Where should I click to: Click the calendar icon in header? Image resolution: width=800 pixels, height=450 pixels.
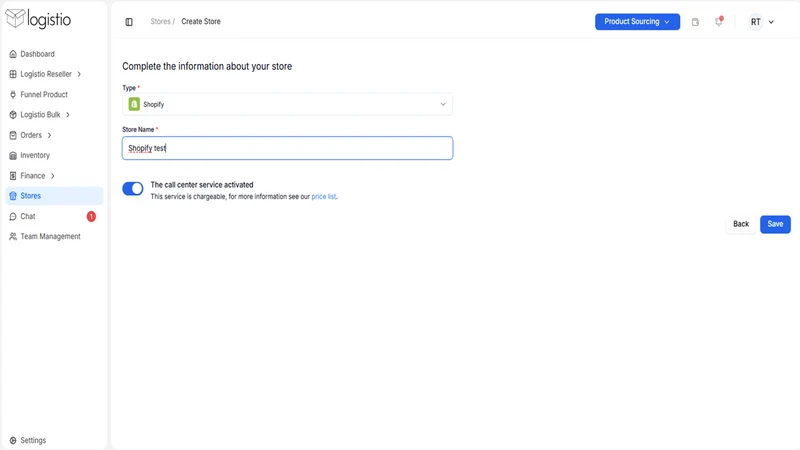[695, 22]
